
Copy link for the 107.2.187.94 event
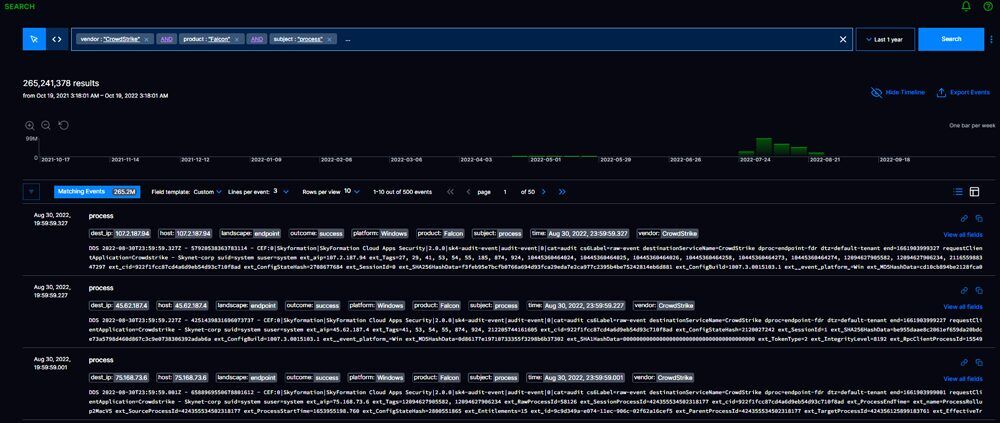[x=964, y=218]
